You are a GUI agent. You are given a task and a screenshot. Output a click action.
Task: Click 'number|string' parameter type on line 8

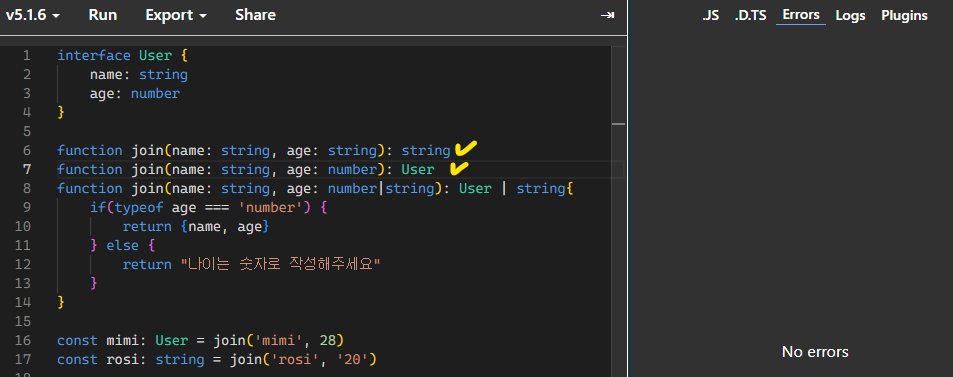click(381, 188)
